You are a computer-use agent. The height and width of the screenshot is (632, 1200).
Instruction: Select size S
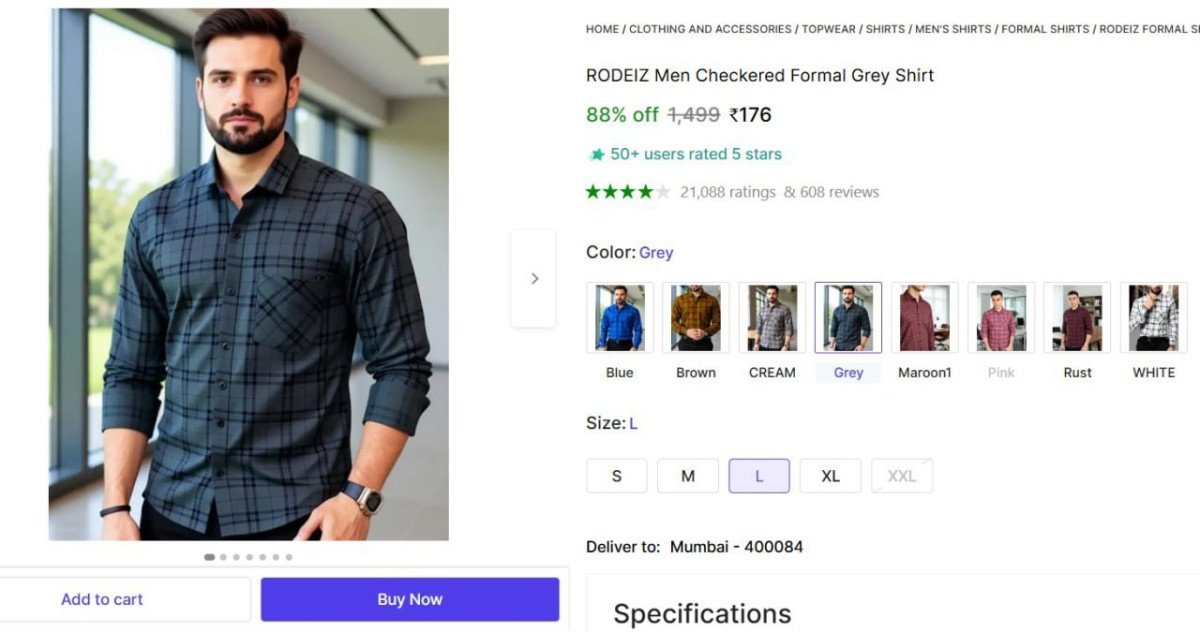(x=616, y=475)
